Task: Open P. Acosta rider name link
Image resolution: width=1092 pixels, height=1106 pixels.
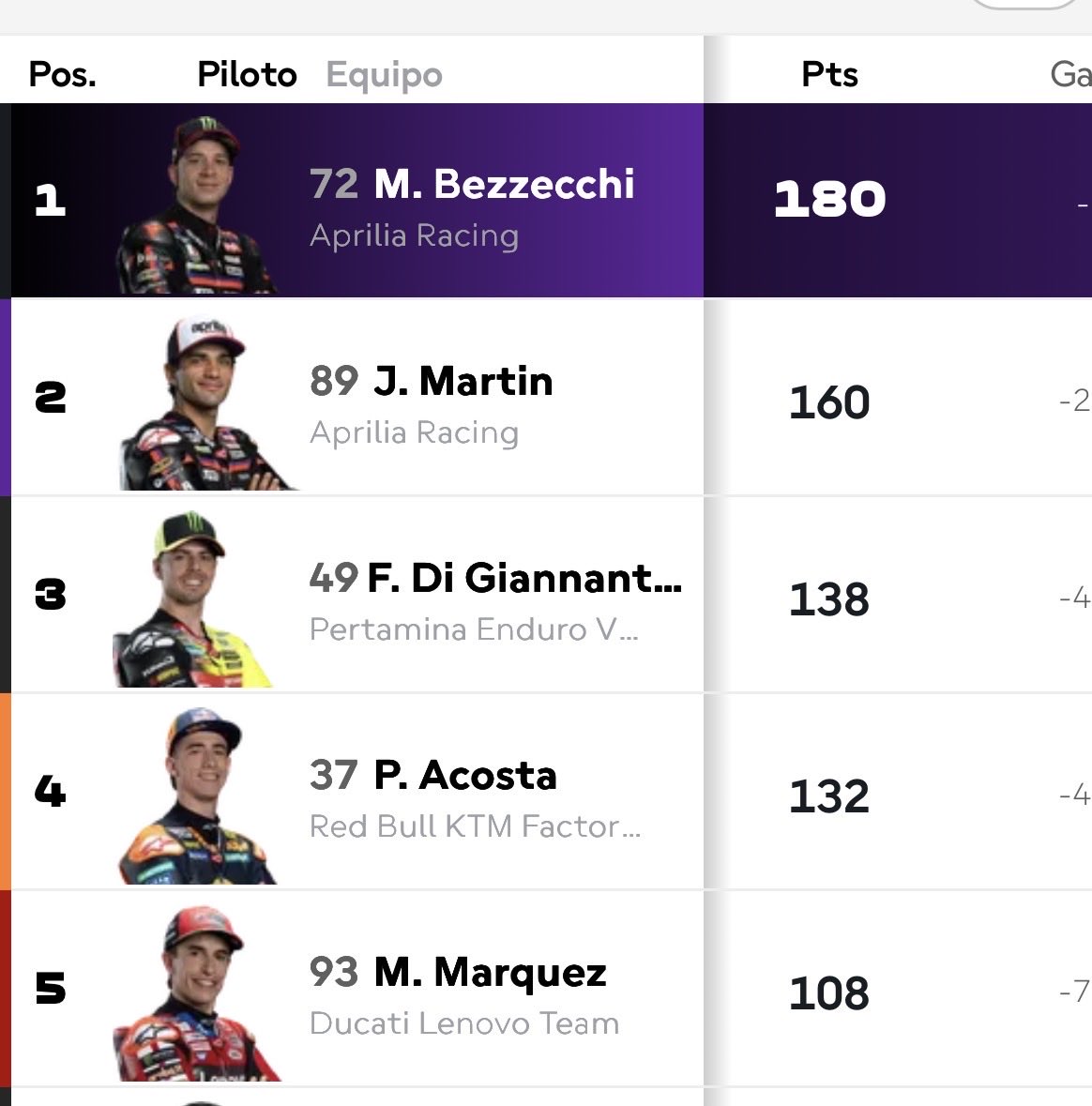Action: tap(465, 775)
